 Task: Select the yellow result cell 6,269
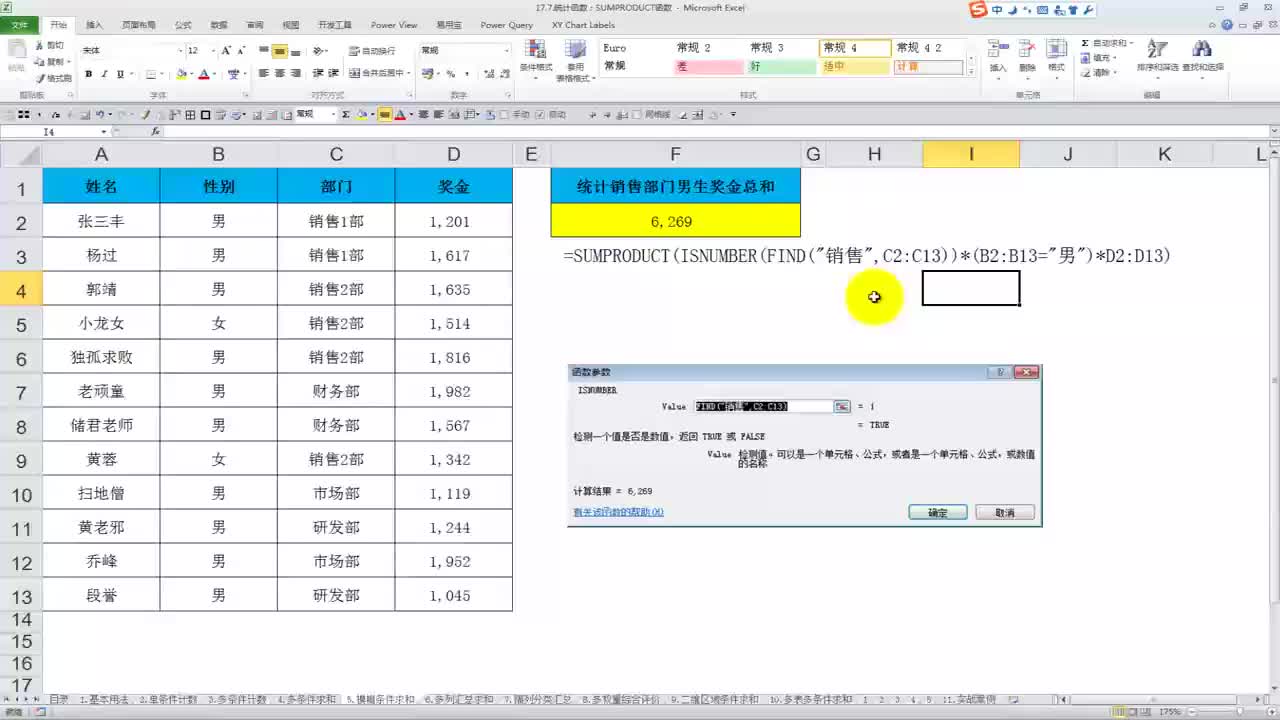676,221
